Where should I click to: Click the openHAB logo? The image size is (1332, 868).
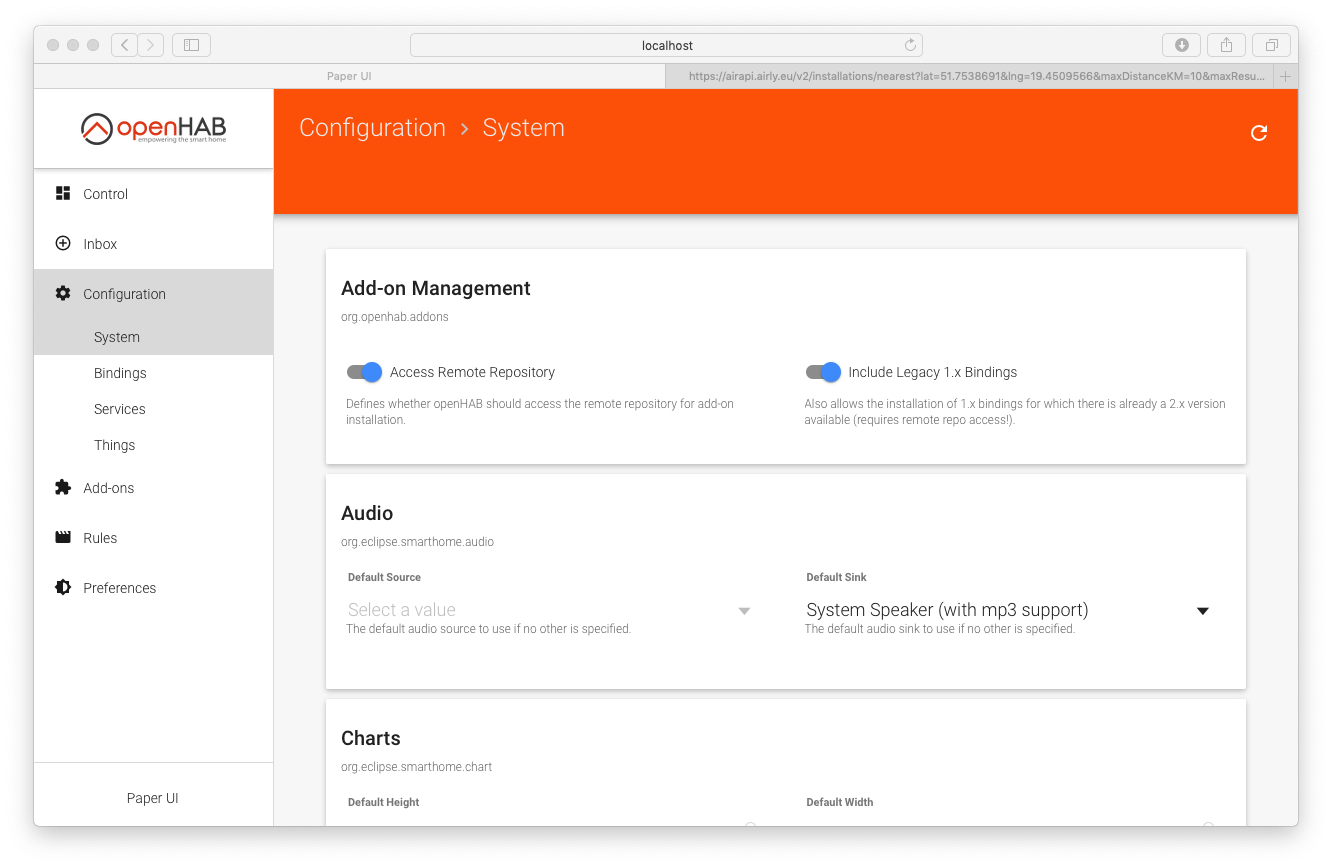153,128
